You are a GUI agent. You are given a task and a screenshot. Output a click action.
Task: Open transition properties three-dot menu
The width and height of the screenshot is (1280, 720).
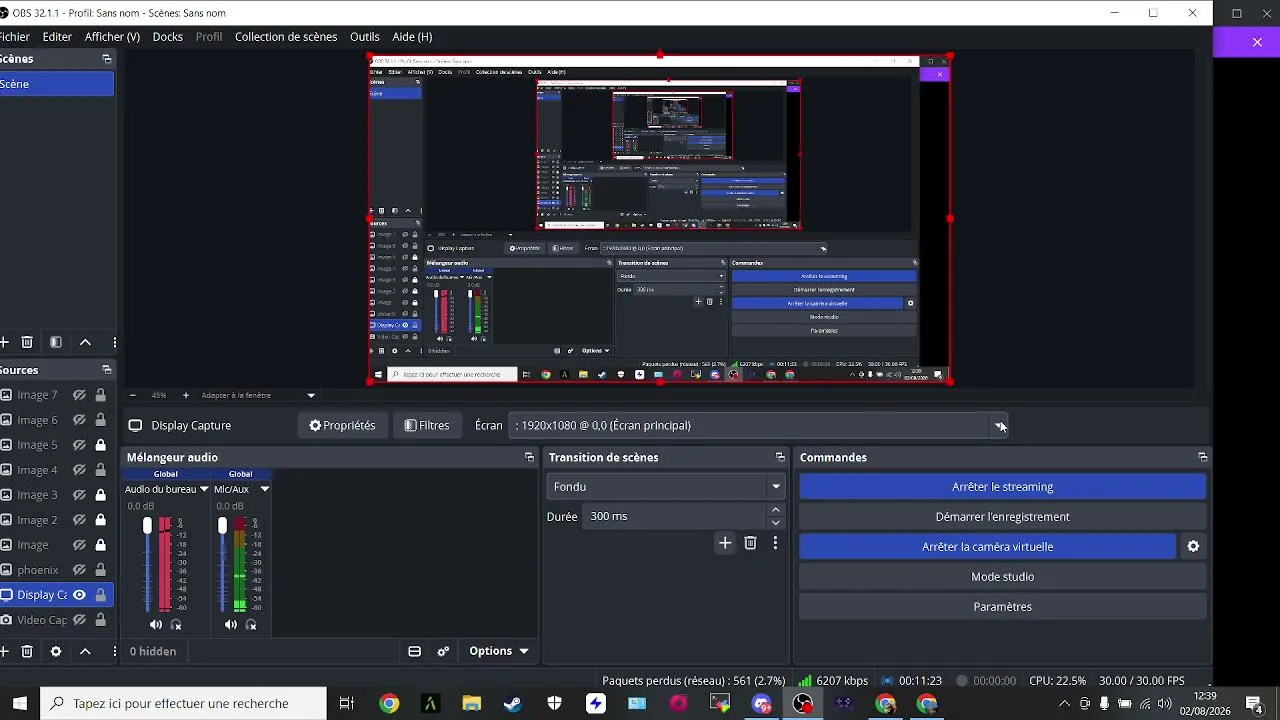point(775,543)
